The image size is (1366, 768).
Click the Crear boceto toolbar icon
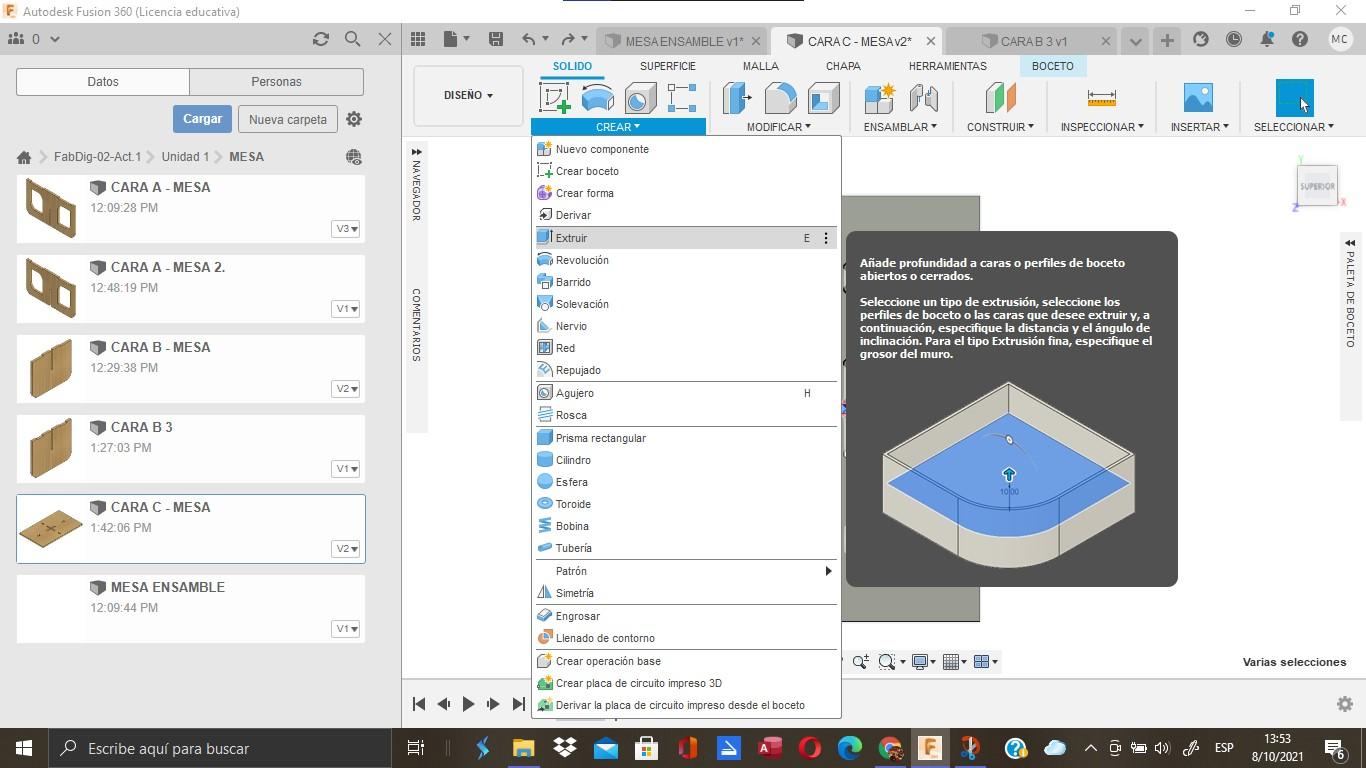click(554, 98)
